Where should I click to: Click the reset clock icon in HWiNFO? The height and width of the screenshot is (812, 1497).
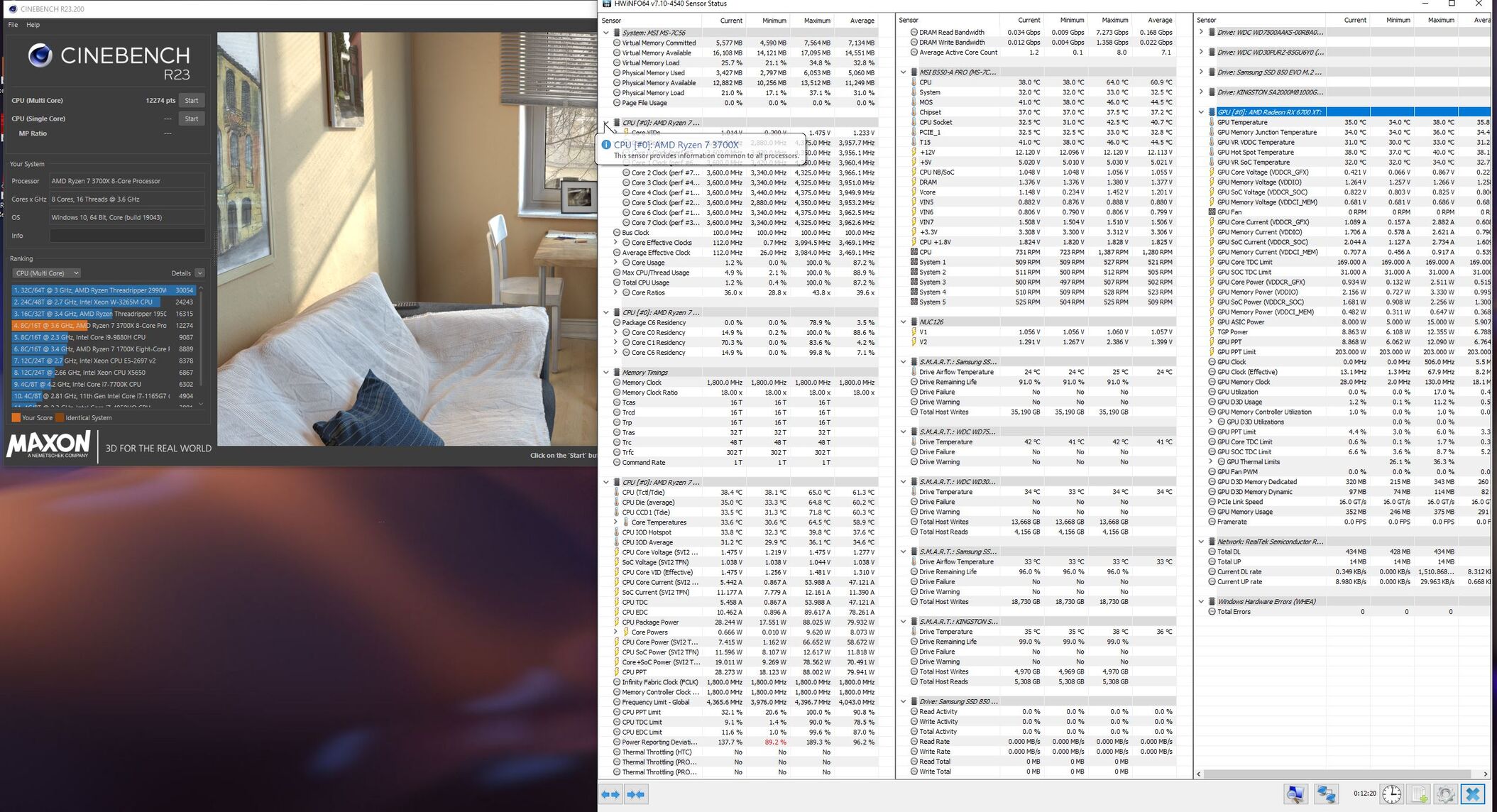[x=1391, y=794]
